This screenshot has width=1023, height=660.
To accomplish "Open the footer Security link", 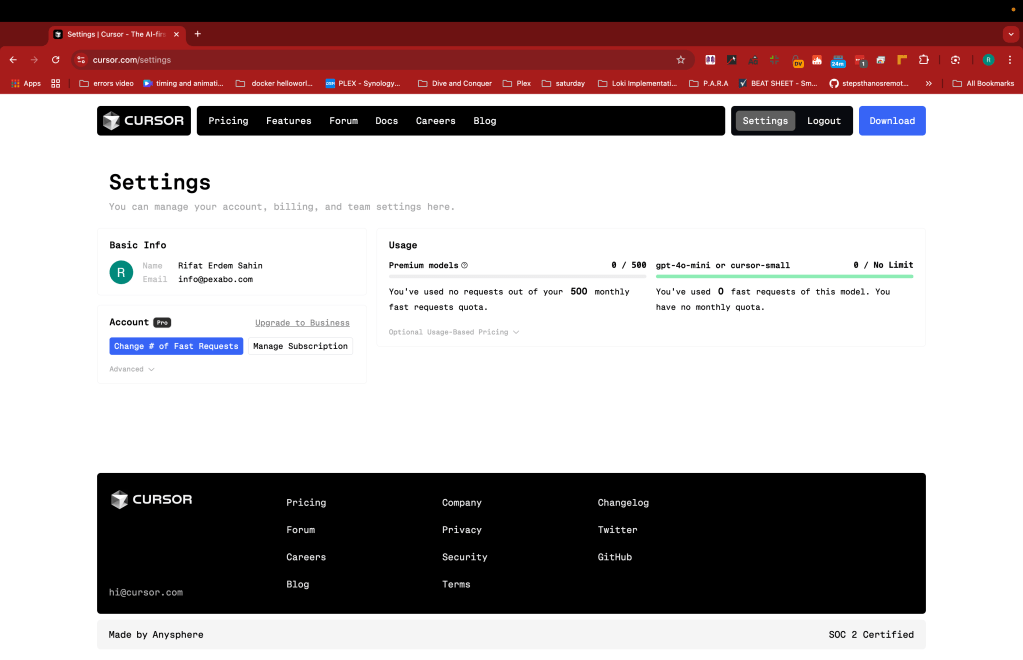I will 465,558.
